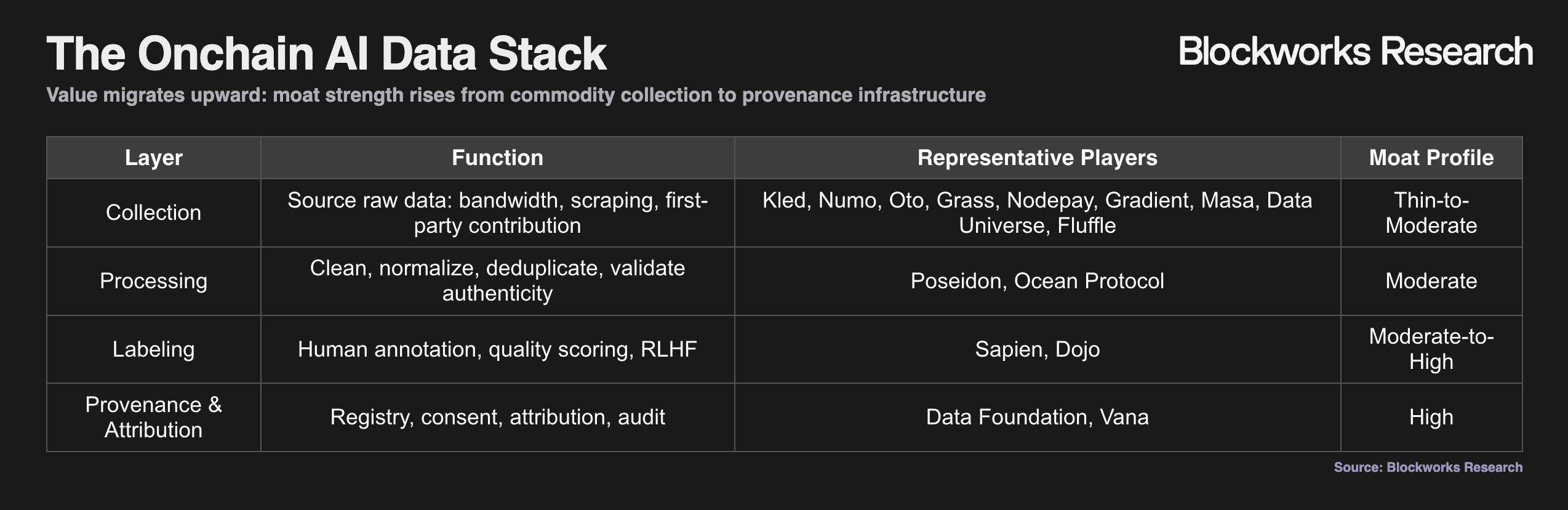Click the Poseidon, Ocean Protocol cell
Image resolution: width=1568 pixels, height=510 pixels.
coord(1038,281)
